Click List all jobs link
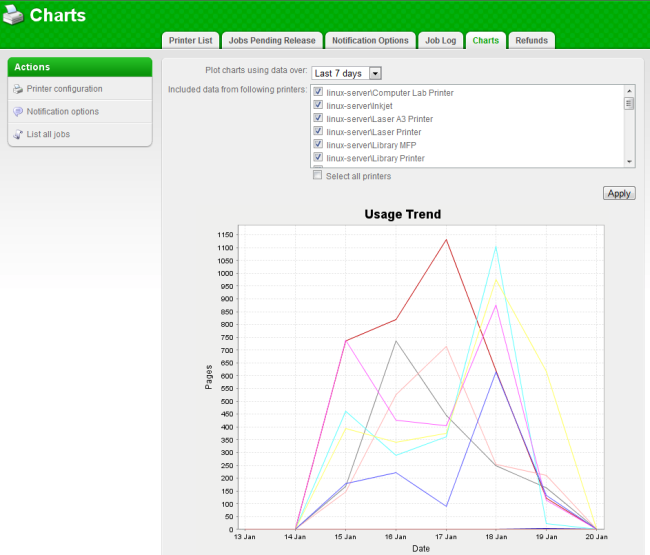 [x=48, y=134]
